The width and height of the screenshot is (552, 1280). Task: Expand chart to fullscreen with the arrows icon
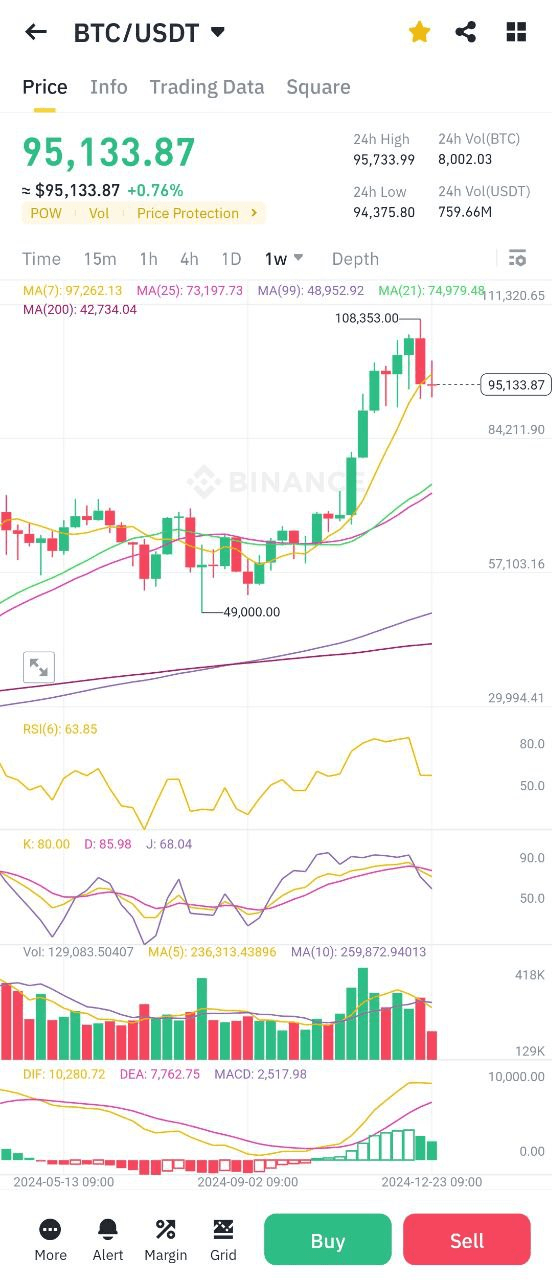39,667
